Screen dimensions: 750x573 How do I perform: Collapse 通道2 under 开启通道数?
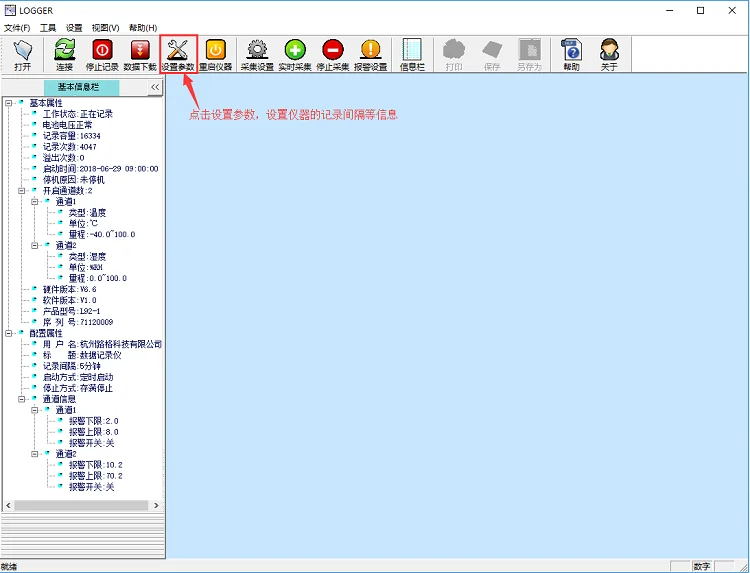[34, 245]
